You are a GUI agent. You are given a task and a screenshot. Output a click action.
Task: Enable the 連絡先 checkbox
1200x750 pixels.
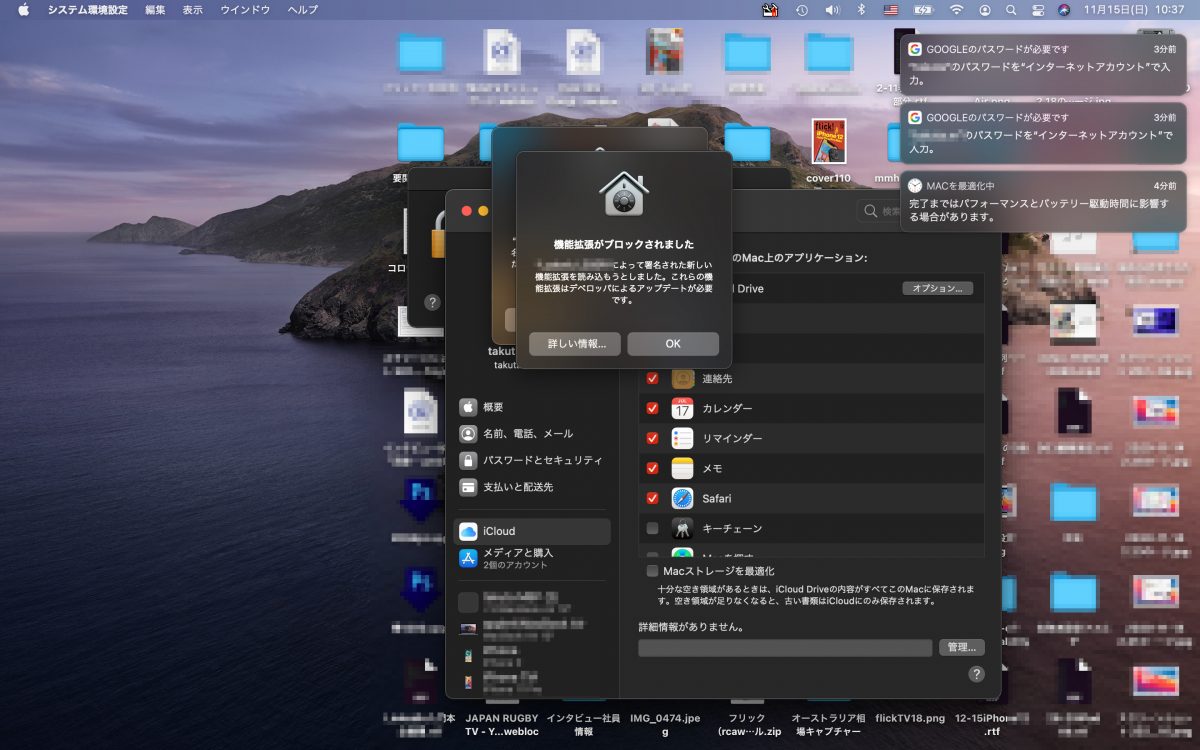(x=652, y=379)
